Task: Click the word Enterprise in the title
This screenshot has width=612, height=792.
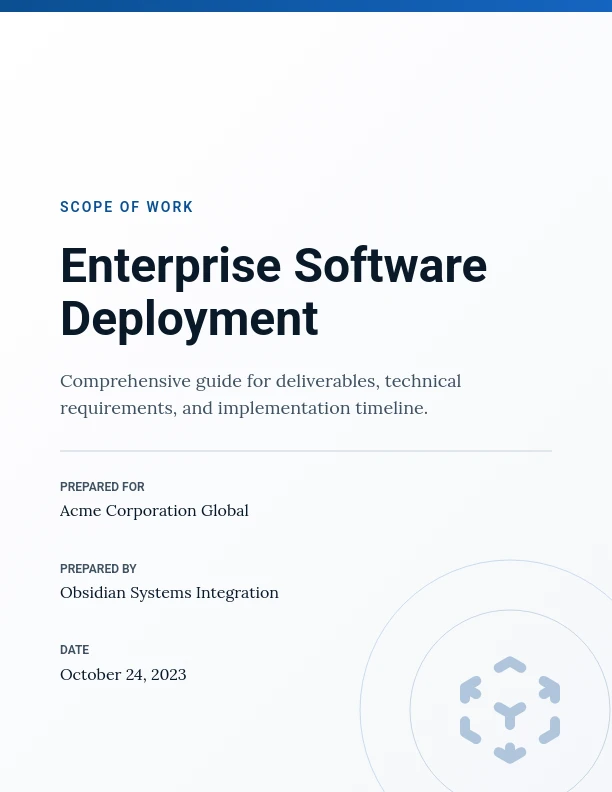Action: pos(169,266)
